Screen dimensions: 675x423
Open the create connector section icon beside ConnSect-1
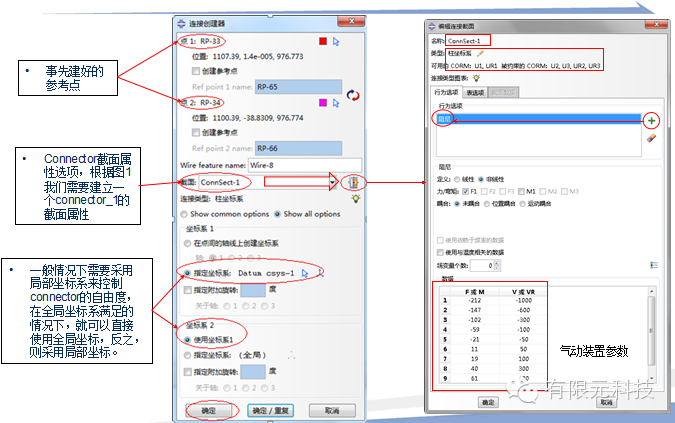click(x=353, y=183)
